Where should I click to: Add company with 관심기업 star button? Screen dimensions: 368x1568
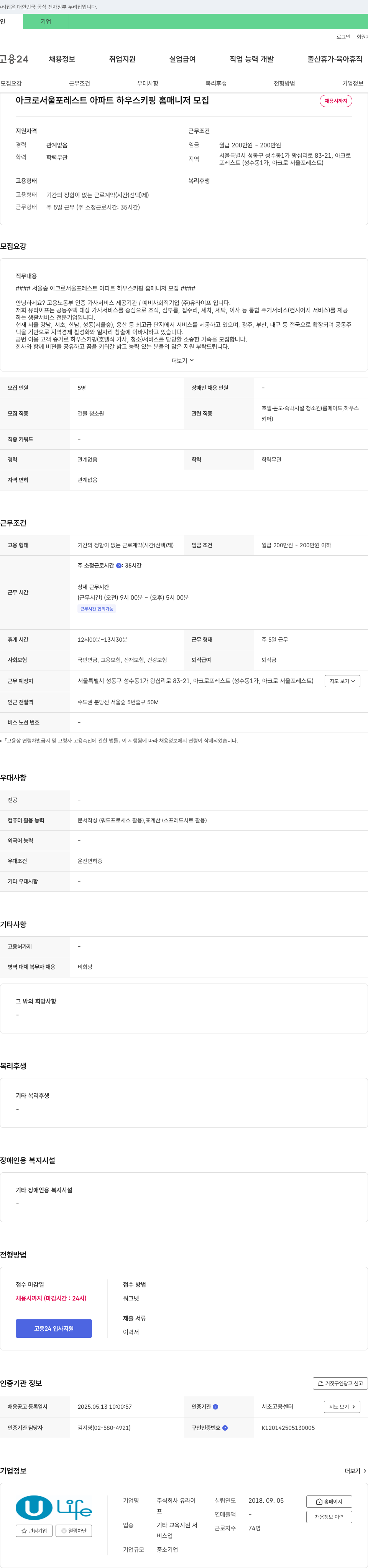[x=34, y=1531]
